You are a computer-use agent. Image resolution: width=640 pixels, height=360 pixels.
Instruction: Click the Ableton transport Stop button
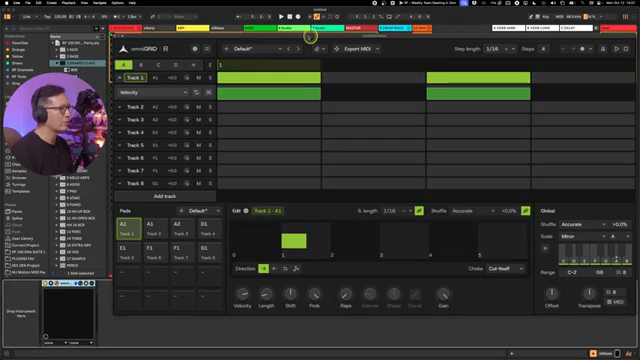pos(290,17)
